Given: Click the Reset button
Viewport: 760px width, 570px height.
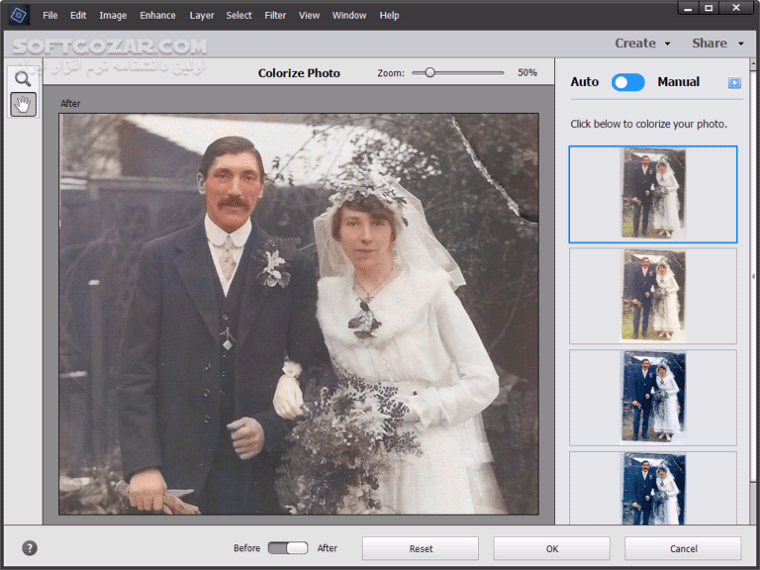Looking at the screenshot, I should point(420,548).
